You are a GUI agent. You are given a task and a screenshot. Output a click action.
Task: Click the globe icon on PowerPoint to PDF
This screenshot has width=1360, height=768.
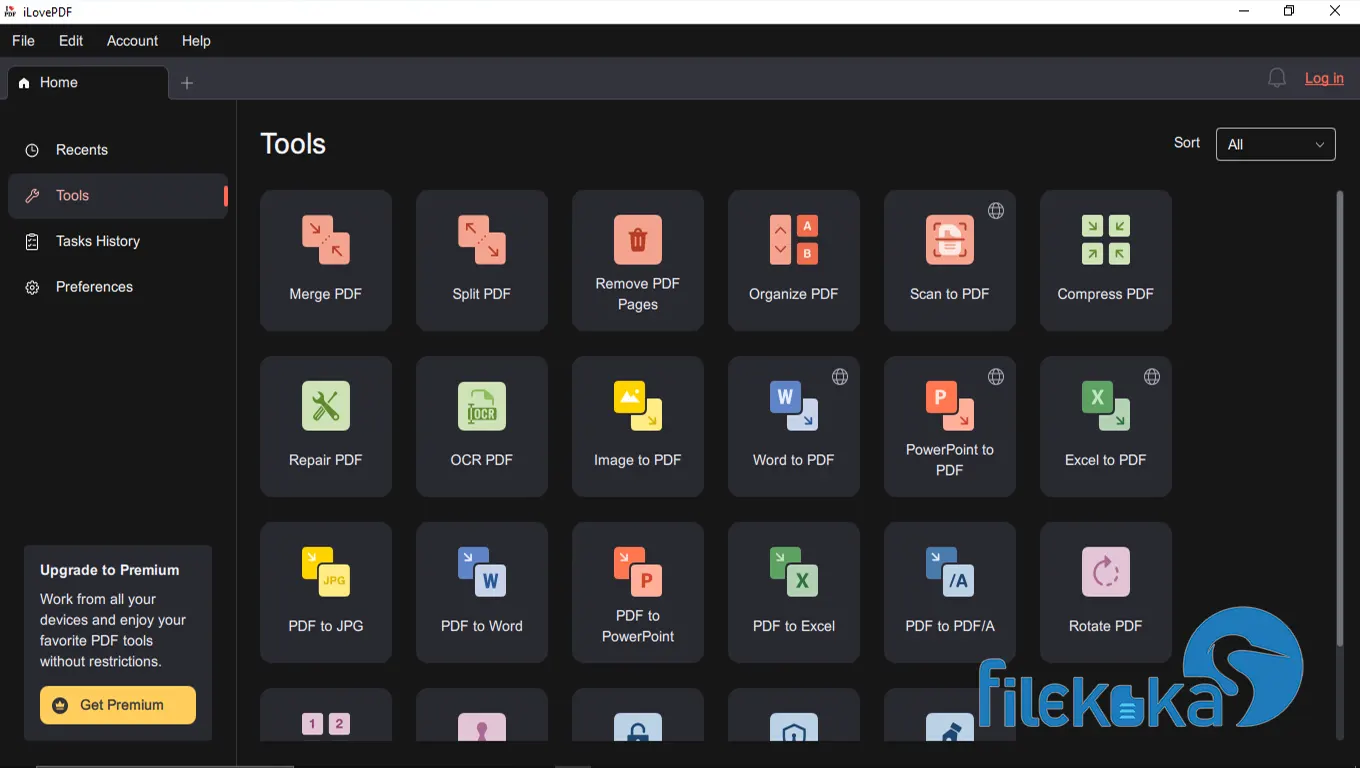996,377
